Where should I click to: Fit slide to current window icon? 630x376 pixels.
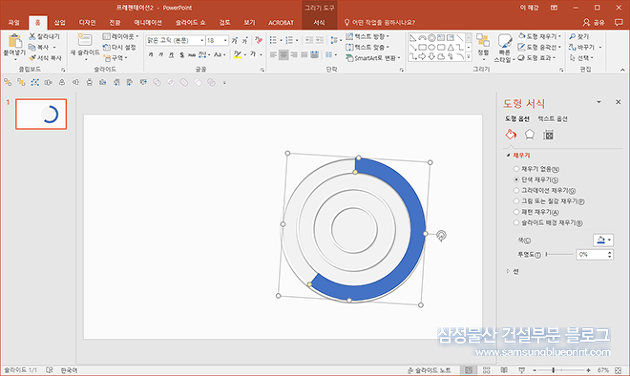619,370
